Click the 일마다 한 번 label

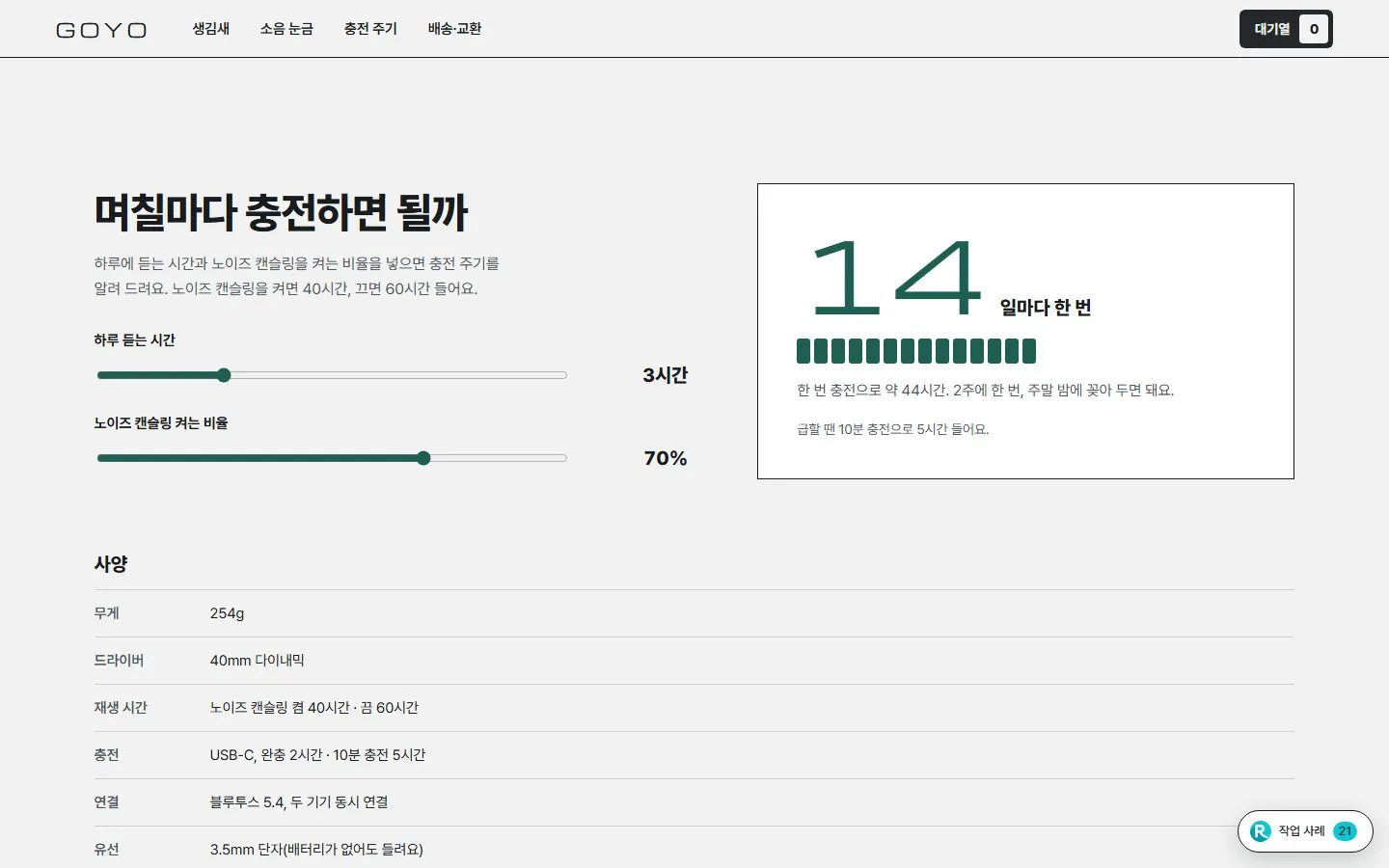1046,308
